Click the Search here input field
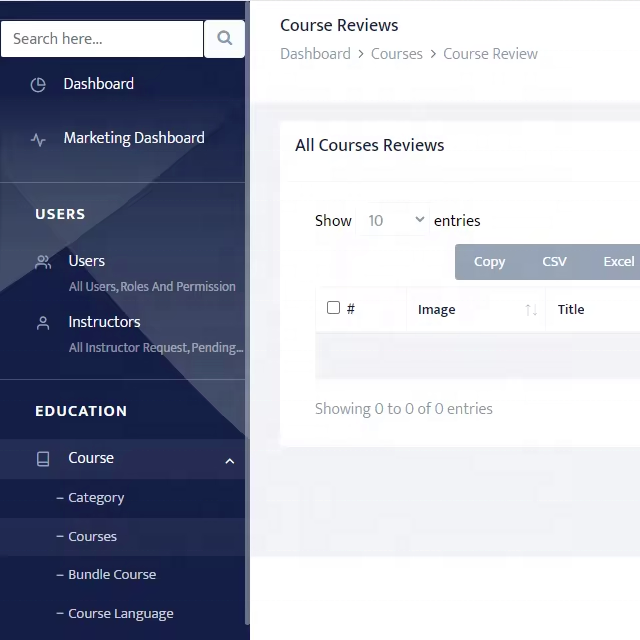The height and width of the screenshot is (640, 640). tap(102, 39)
